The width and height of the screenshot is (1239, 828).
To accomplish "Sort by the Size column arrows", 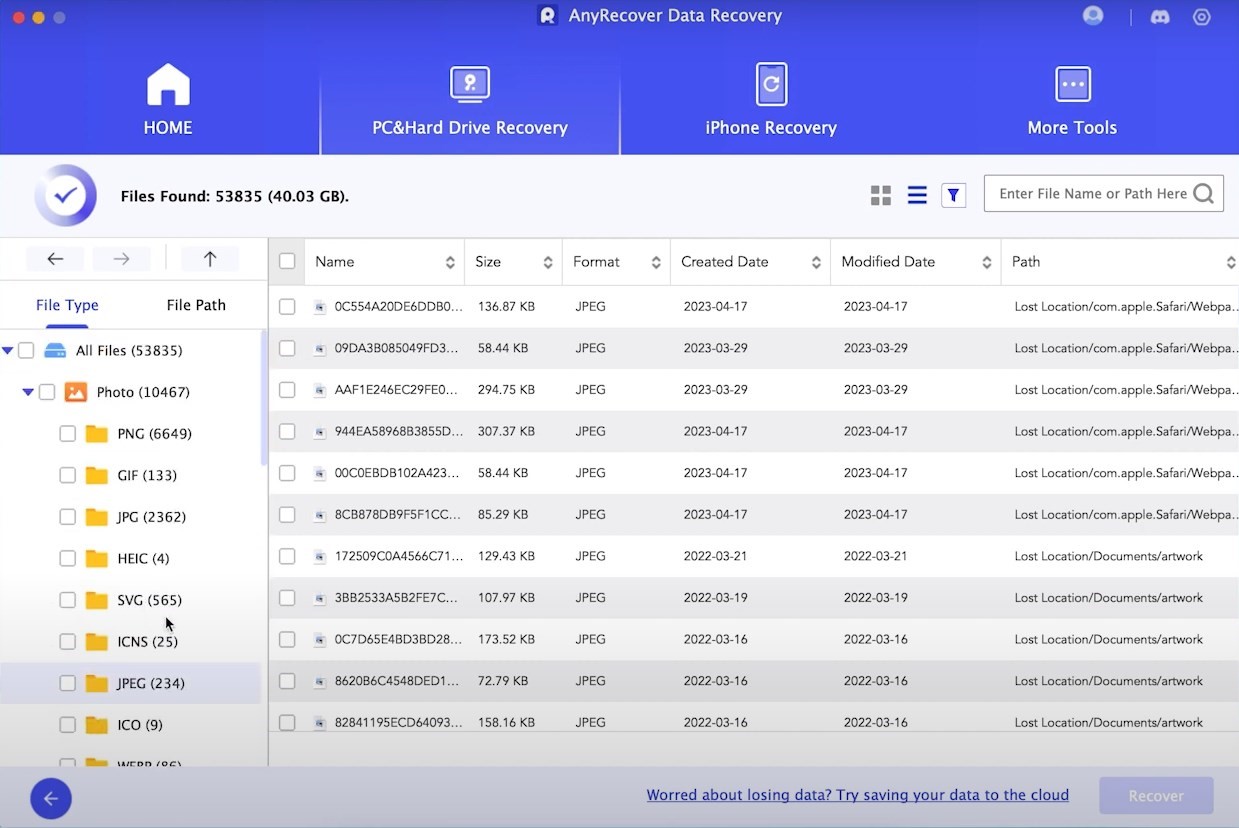I will (548, 262).
